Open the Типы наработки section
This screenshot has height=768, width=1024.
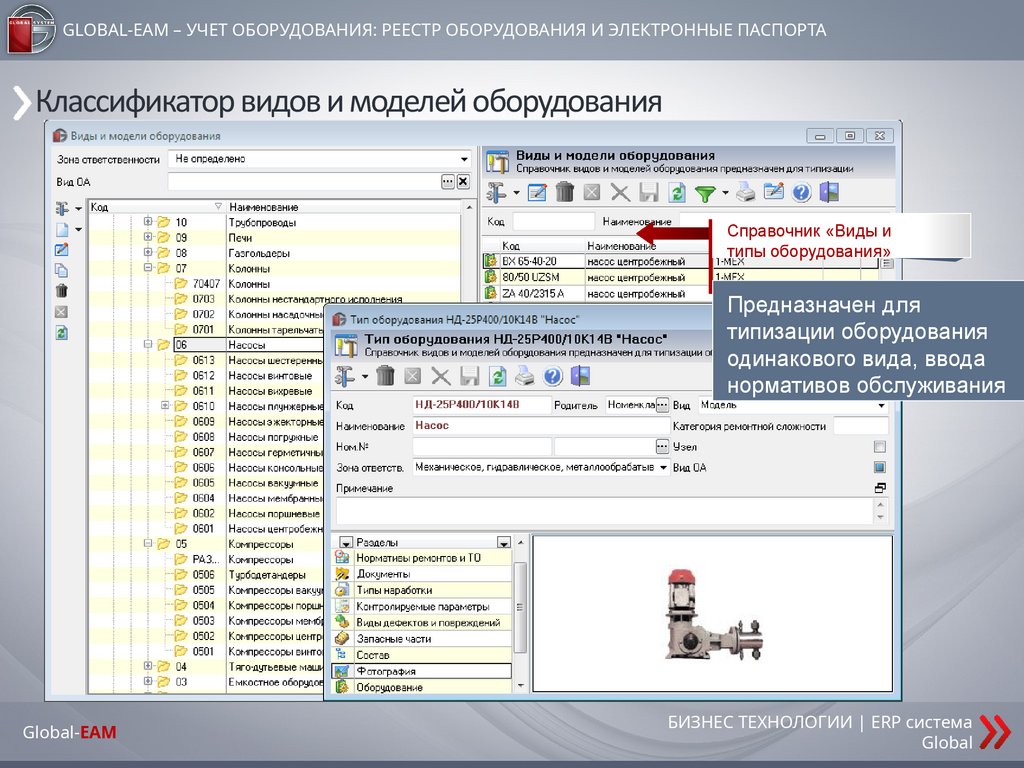click(x=422, y=590)
